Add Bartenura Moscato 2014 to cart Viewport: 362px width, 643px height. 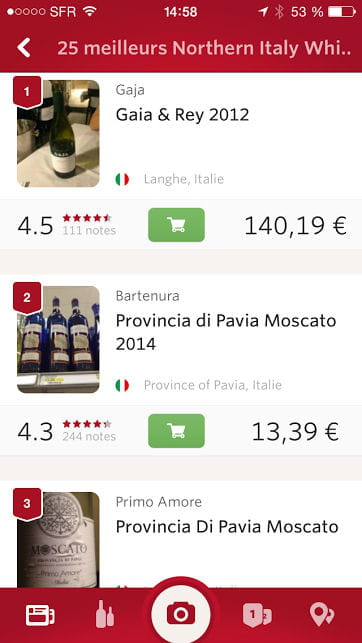point(176,431)
